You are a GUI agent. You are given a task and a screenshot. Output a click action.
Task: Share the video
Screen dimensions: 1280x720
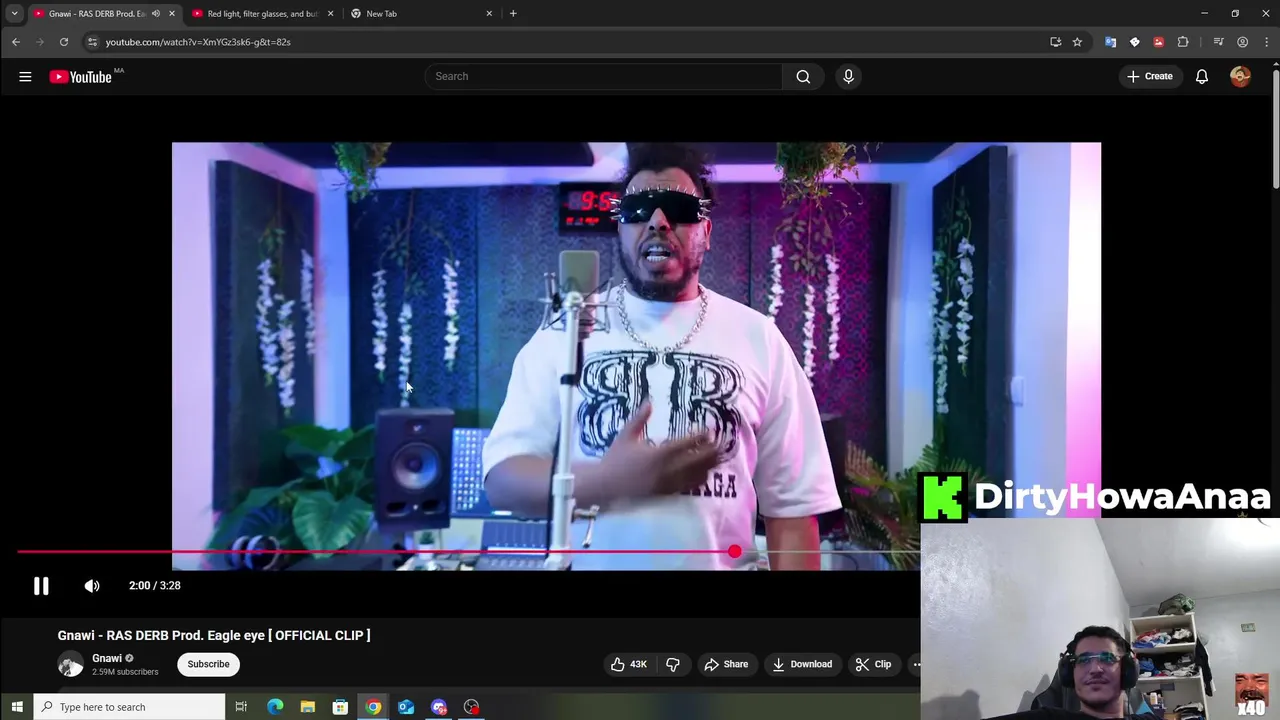pyautogui.click(x=726, y=664)
